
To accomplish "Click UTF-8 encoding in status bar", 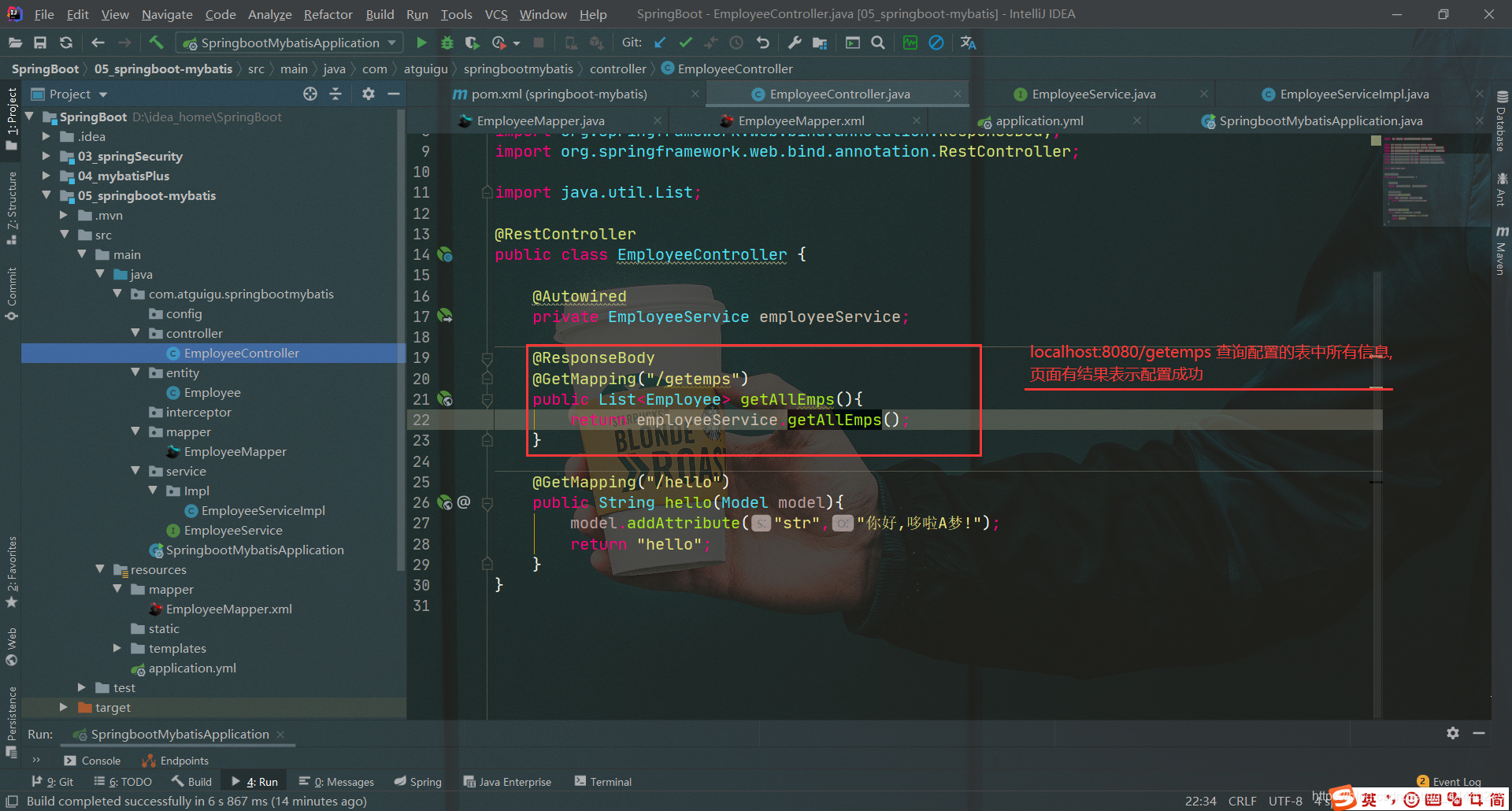I will click(1285, 801).
